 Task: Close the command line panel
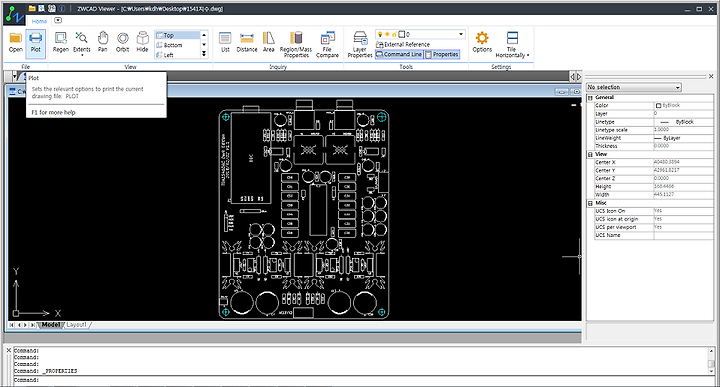pyautogui.click(x=8, y=350)
